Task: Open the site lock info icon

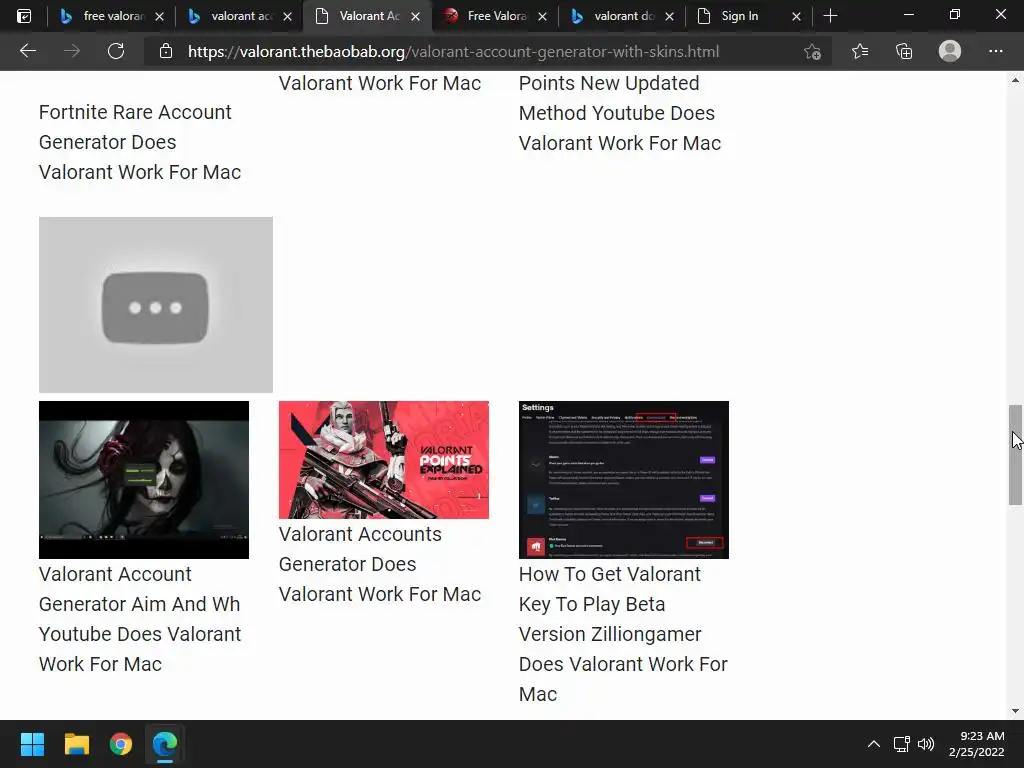Action: pyautogui.click(x=166, y=51)
